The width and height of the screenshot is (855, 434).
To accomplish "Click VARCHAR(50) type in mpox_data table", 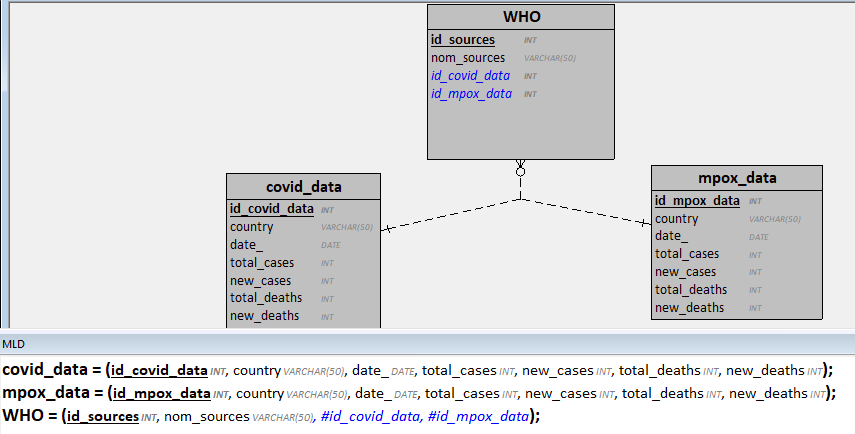I will coord(774,219).
